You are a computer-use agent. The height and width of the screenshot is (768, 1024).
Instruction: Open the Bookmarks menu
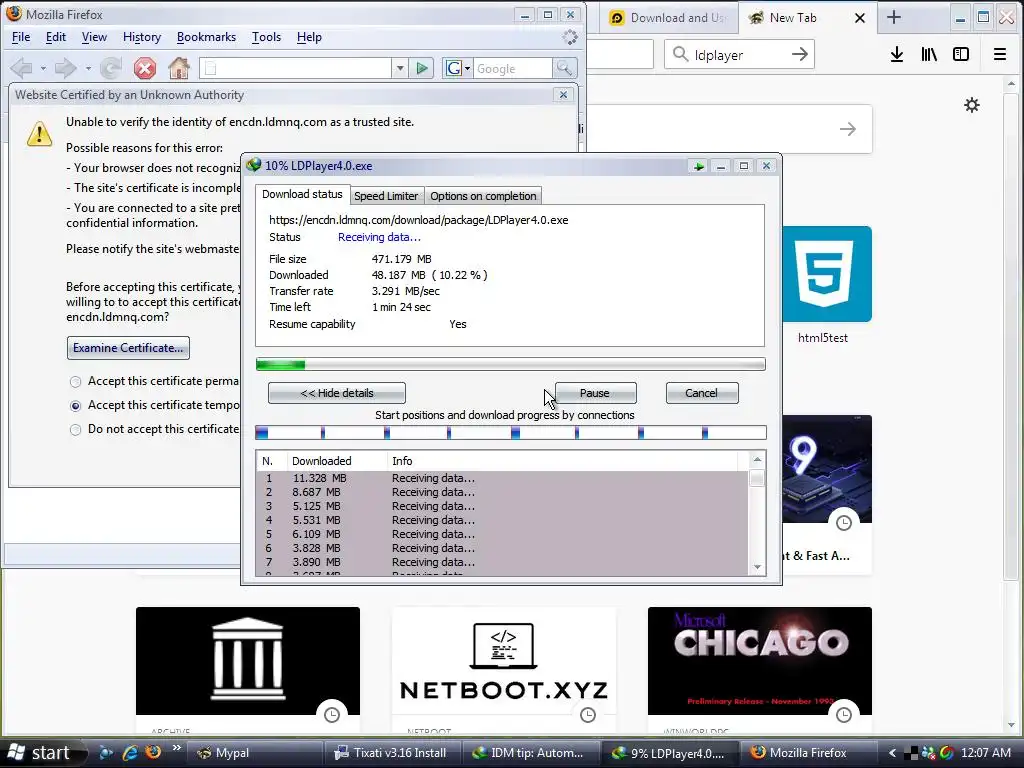pyautogui.click(x=206, y=37)
